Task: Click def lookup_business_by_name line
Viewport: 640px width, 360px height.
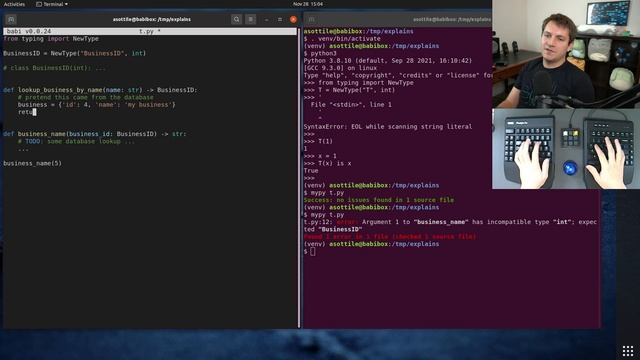Action: pyautogui.click(x=100, y=90)
